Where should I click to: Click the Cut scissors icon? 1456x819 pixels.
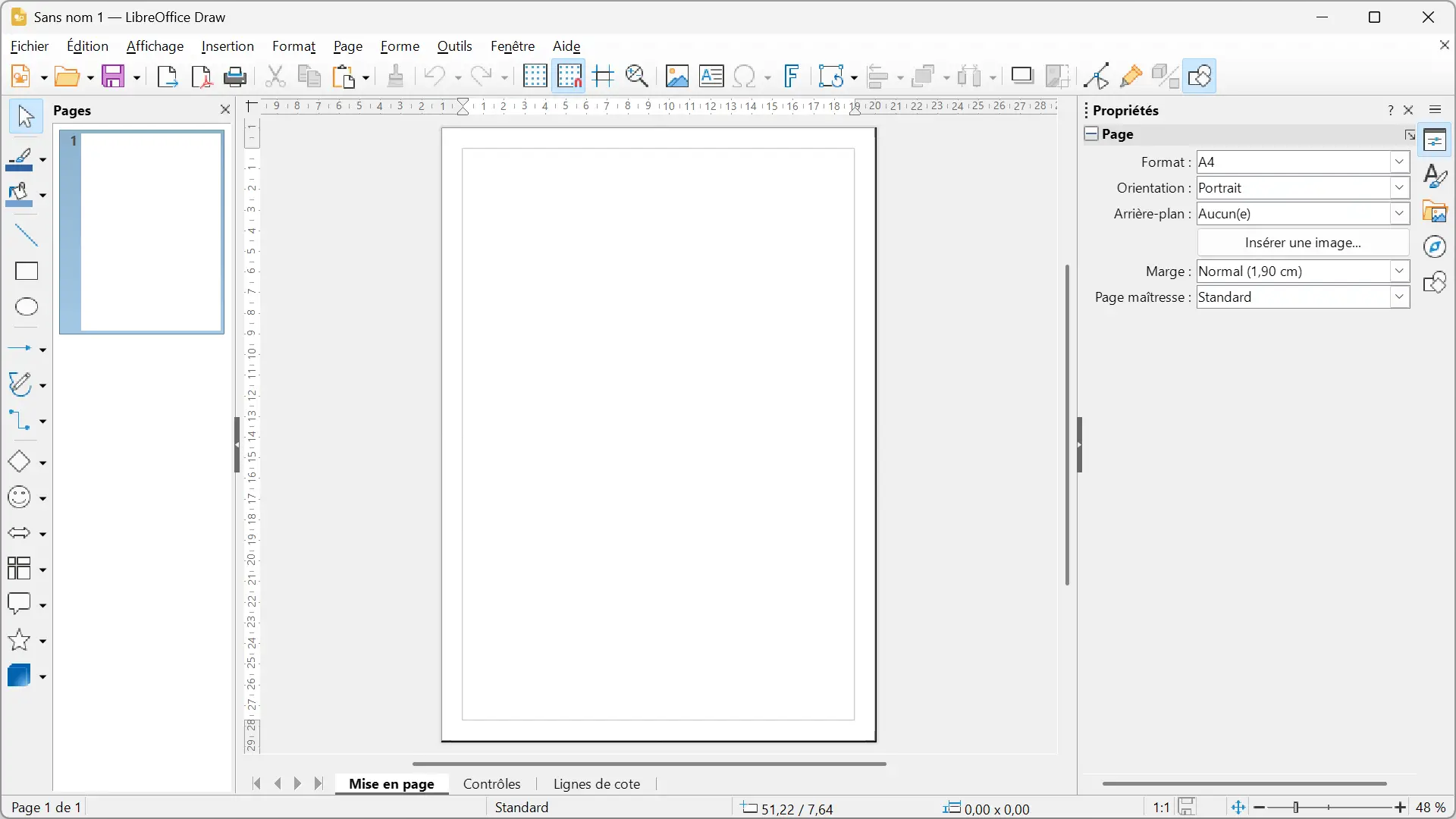tap(275, 77)
